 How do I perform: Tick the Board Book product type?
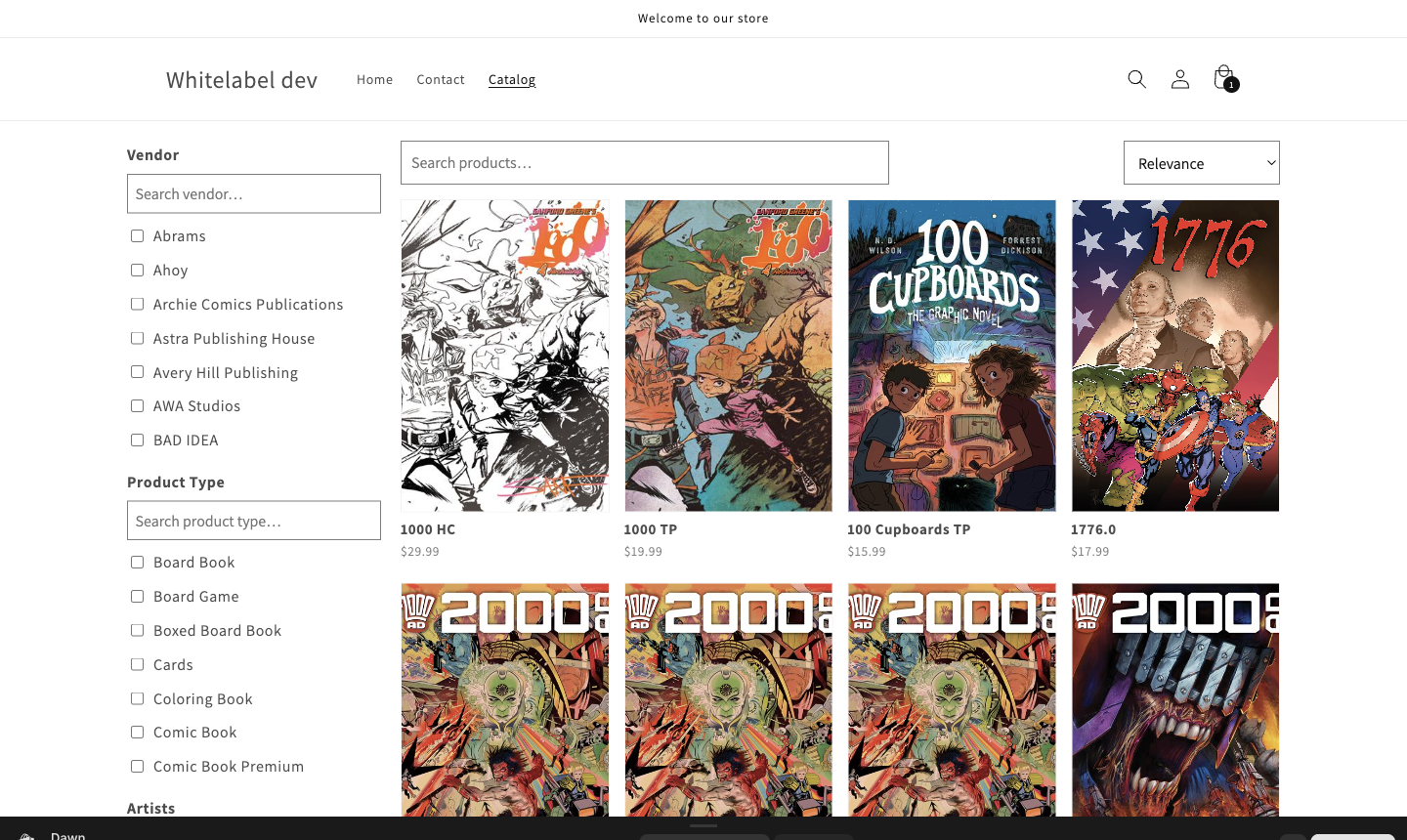138,563
